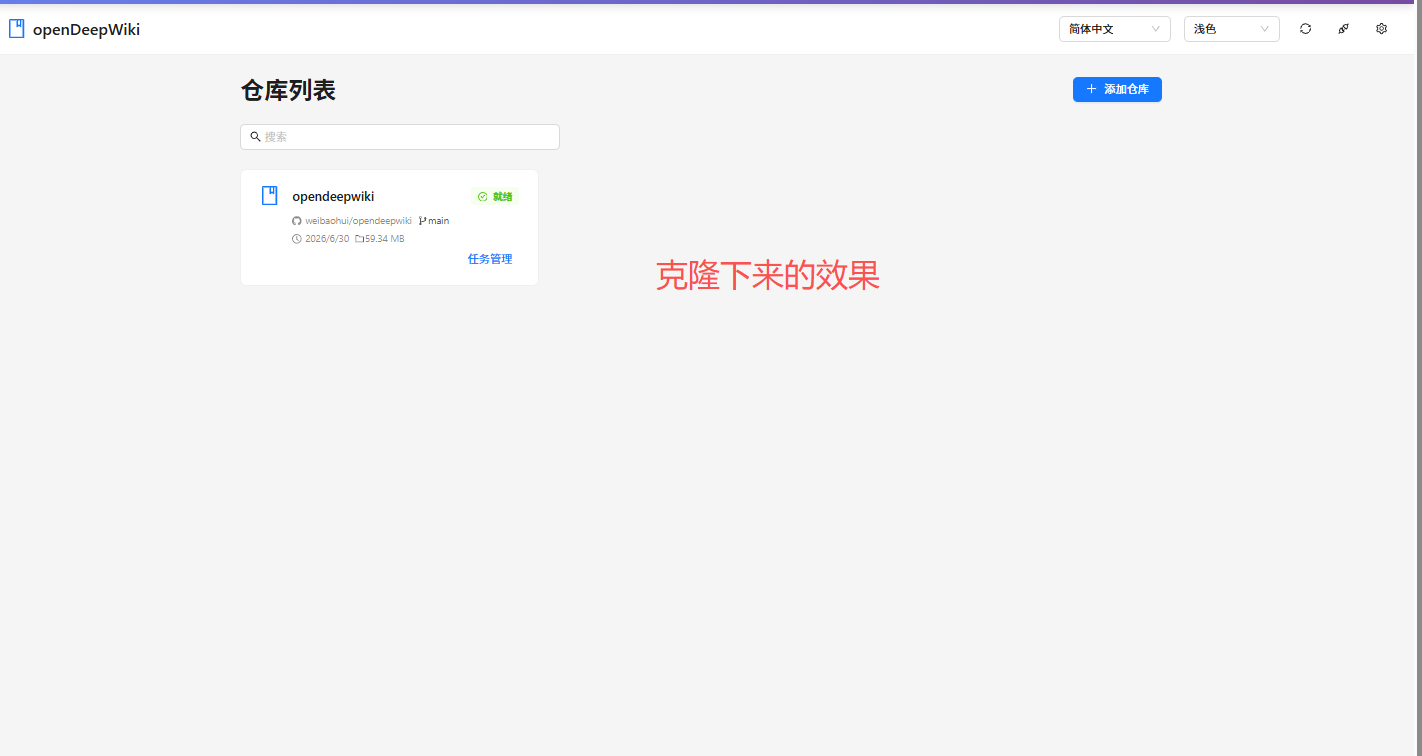Click the connection plug icon in header
1422x756 pixels.
click(x=1343, y=29)
